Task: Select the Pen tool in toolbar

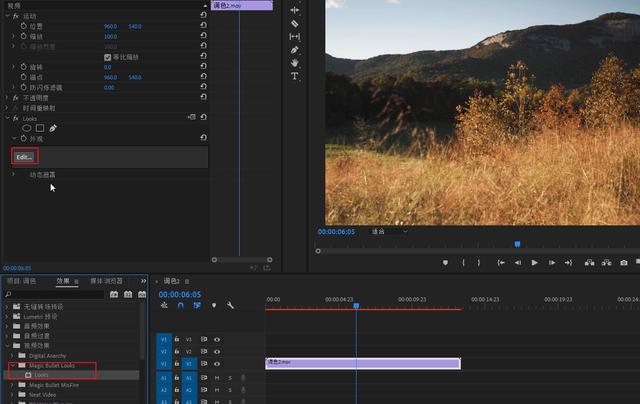Action: [295, 50]
